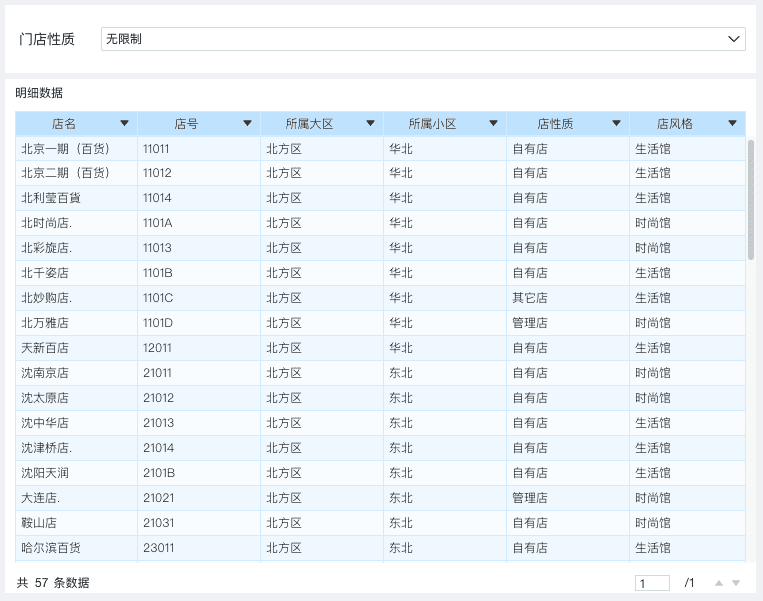Select the cell 沈中华店
The height and width of the screenshot is (601, 763).
click(76, 423)
